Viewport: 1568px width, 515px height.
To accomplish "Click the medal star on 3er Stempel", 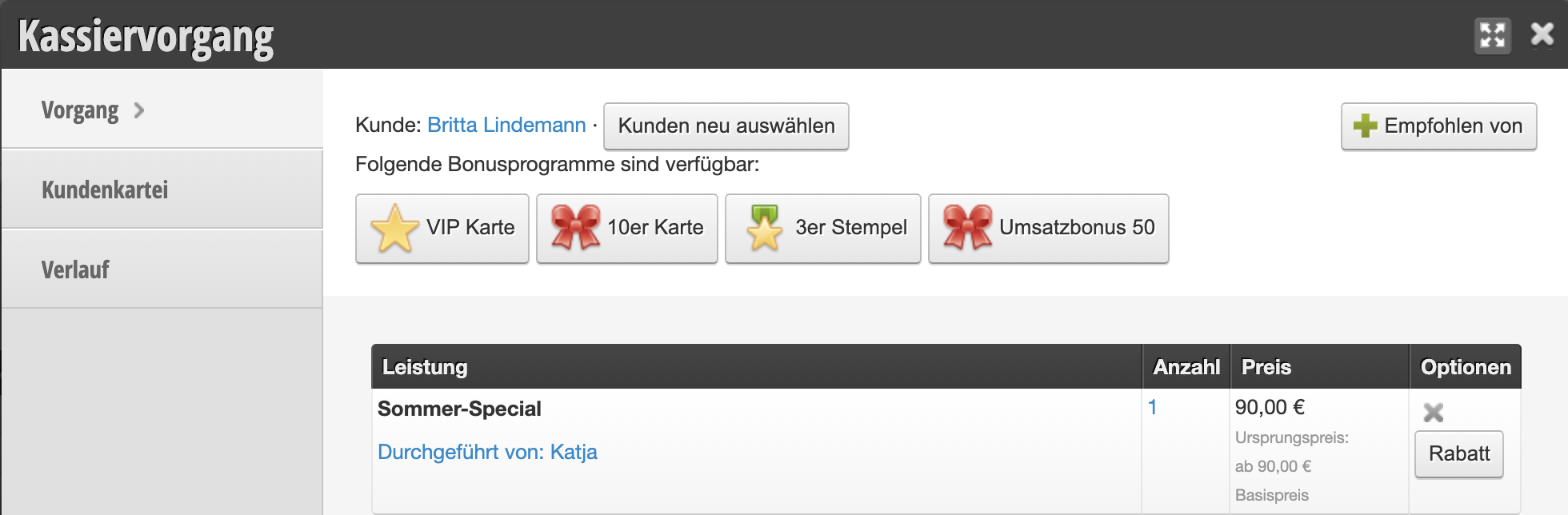I will pos(764,228).
